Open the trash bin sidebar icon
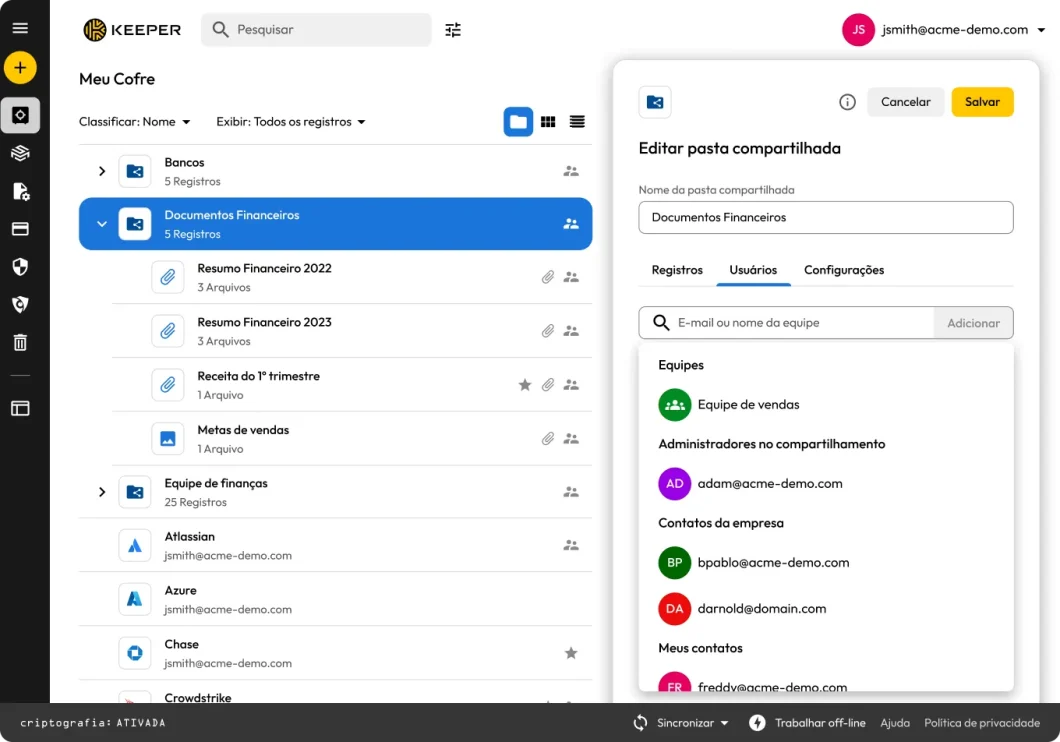Screen dimensions: 1060x742 (x=20, y=343)
